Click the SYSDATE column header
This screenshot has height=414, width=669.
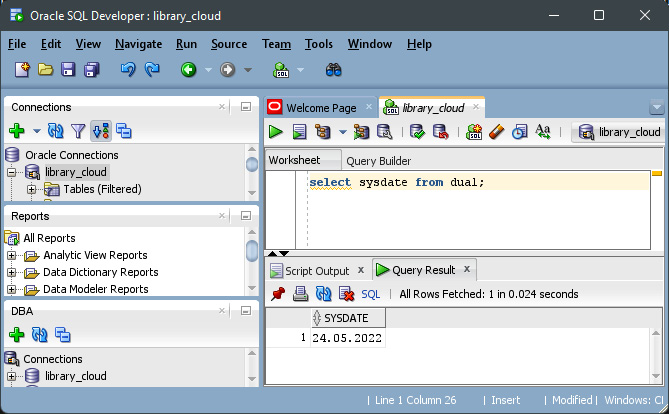[348, 318]
